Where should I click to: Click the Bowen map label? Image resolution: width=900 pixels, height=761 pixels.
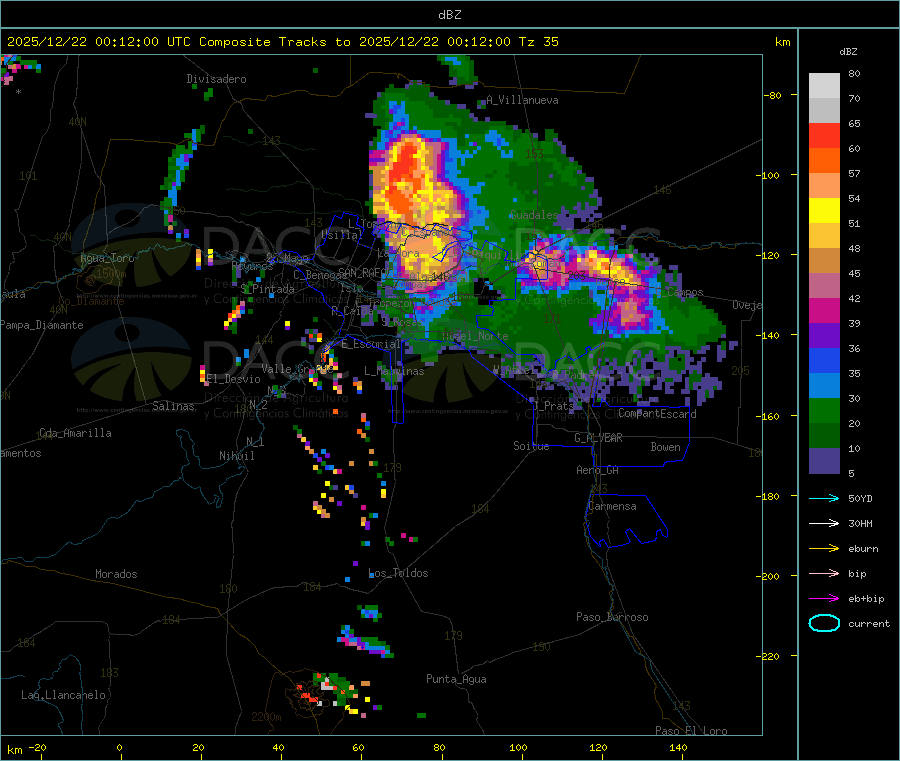[665, 447]
